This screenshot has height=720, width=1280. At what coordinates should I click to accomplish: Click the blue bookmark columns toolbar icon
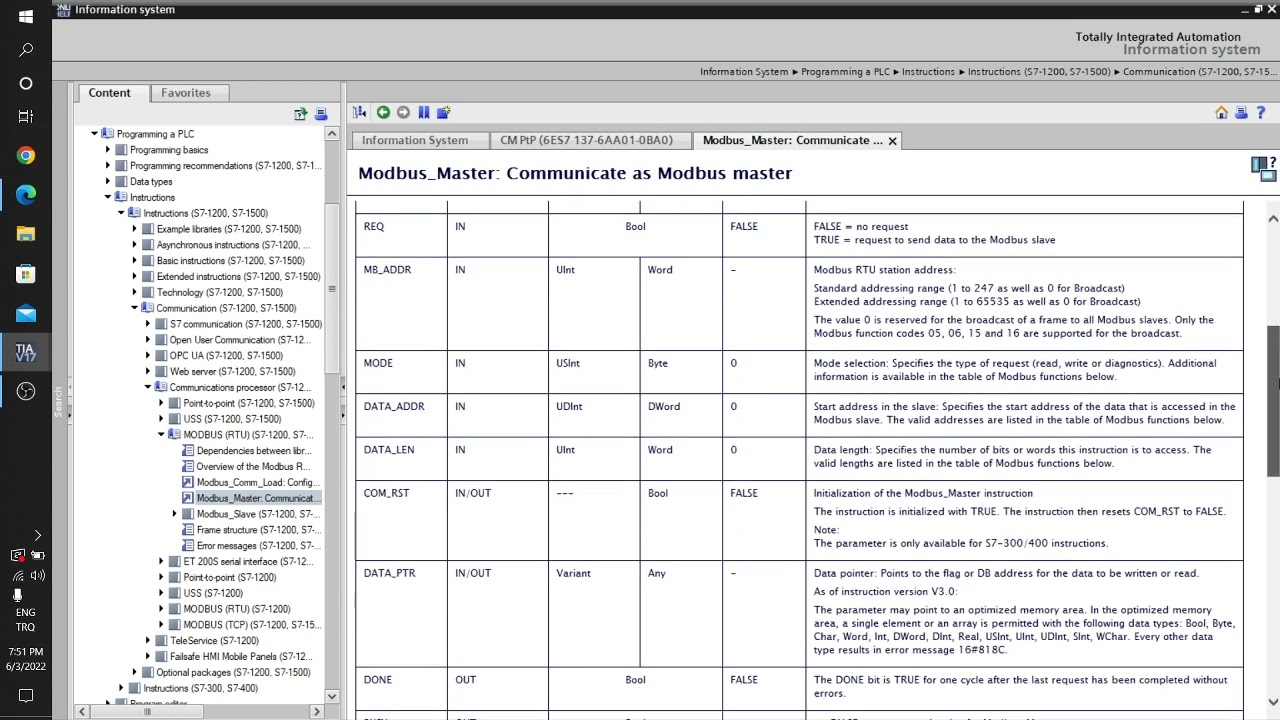(423, 113)
